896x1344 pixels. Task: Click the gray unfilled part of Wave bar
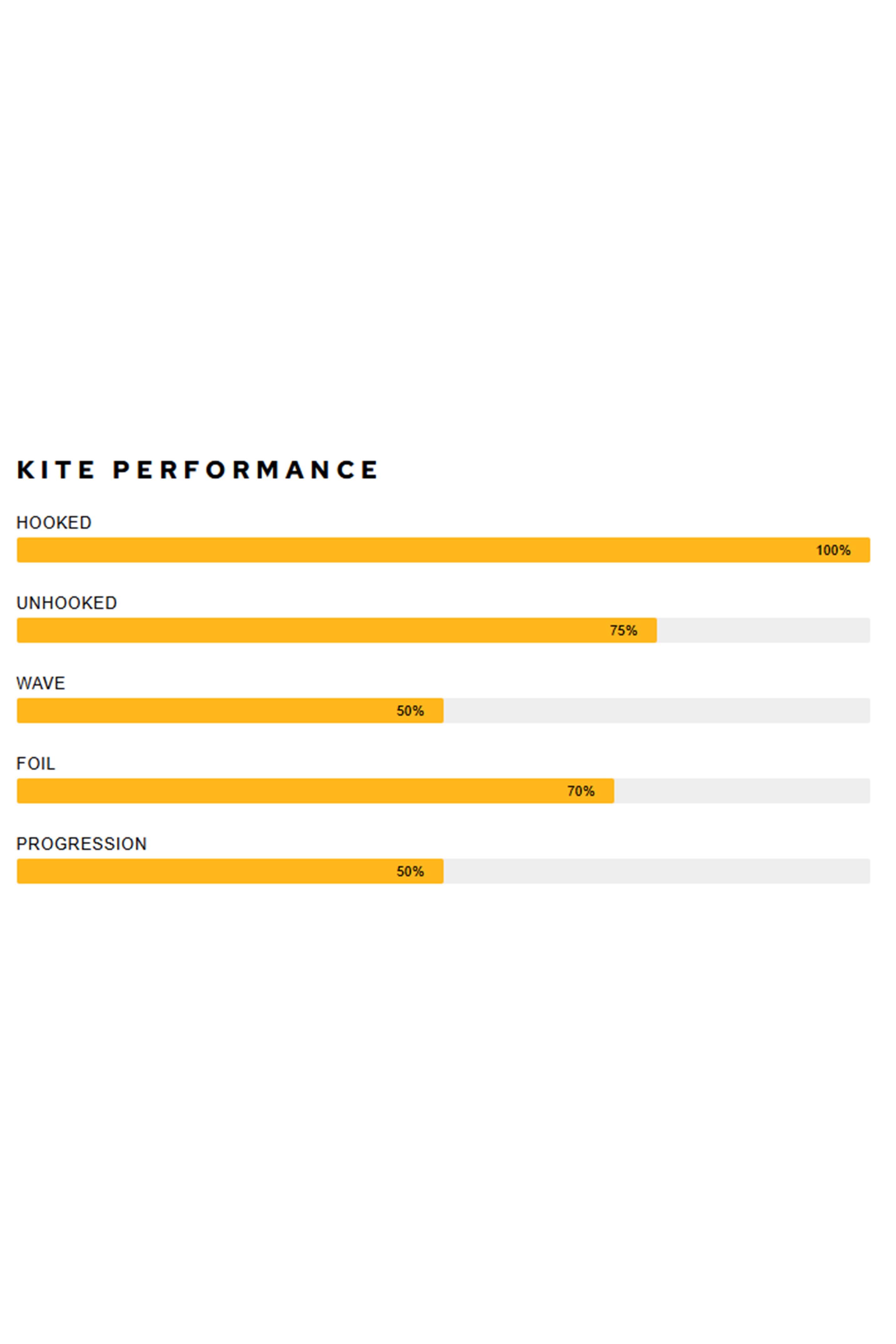(657, 711)
